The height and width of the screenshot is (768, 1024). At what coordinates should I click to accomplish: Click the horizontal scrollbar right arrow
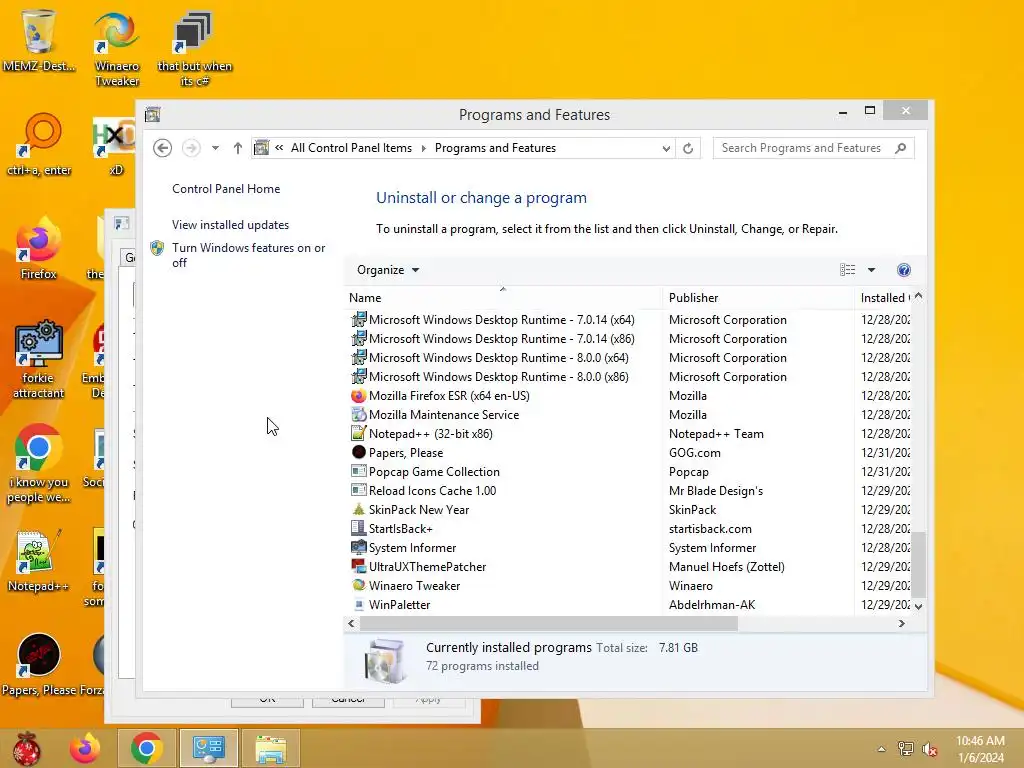pos(902,624)
